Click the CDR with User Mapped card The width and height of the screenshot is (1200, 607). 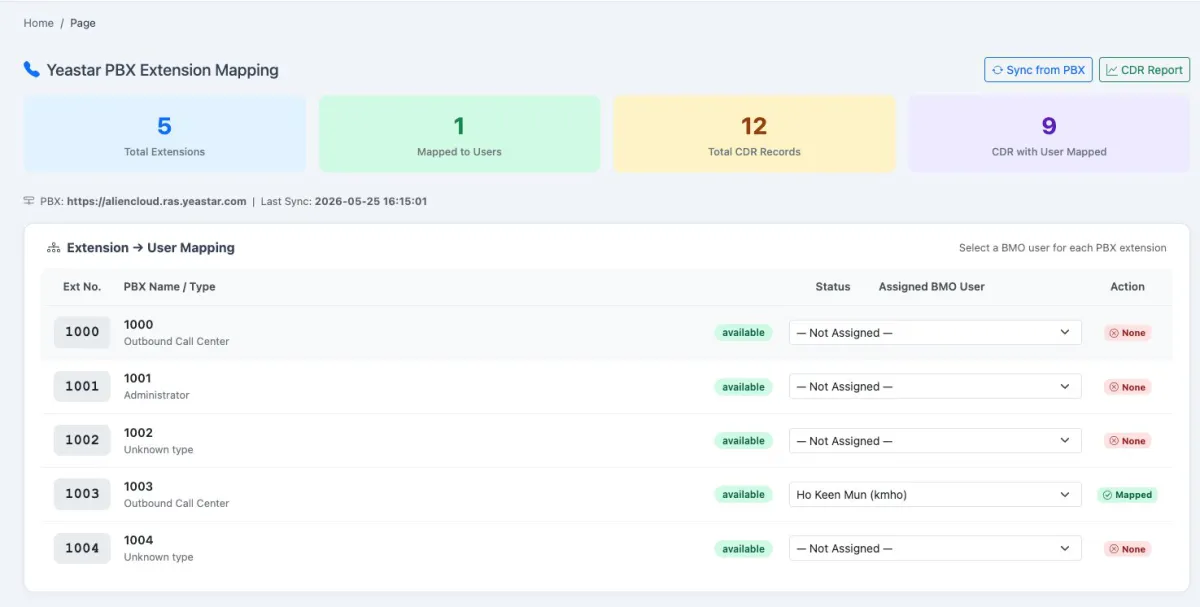coord(1049,134)
